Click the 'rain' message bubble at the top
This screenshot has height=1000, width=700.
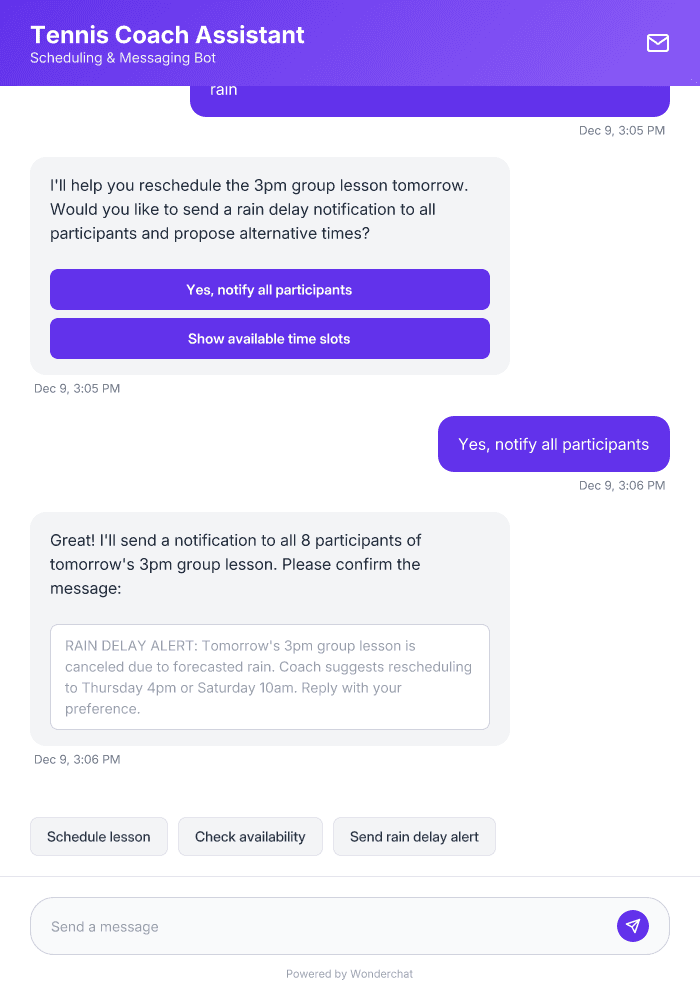[x=429, y=93]
